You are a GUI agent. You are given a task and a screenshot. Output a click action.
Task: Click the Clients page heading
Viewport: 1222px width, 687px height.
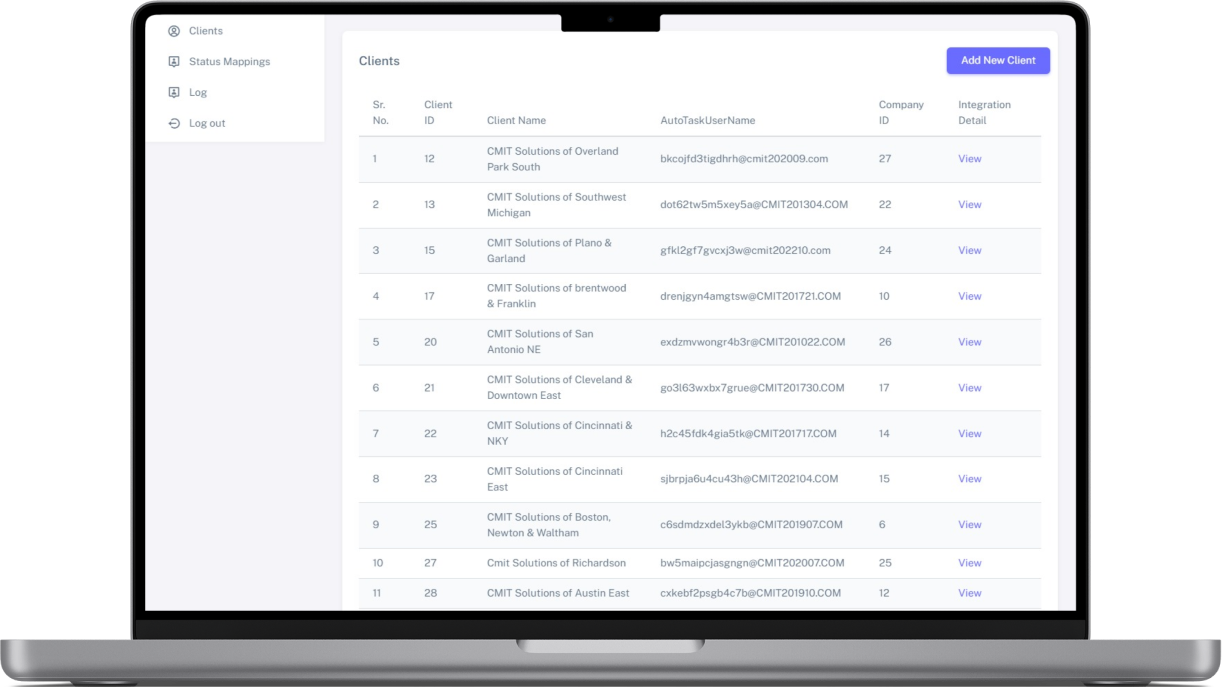379,61
